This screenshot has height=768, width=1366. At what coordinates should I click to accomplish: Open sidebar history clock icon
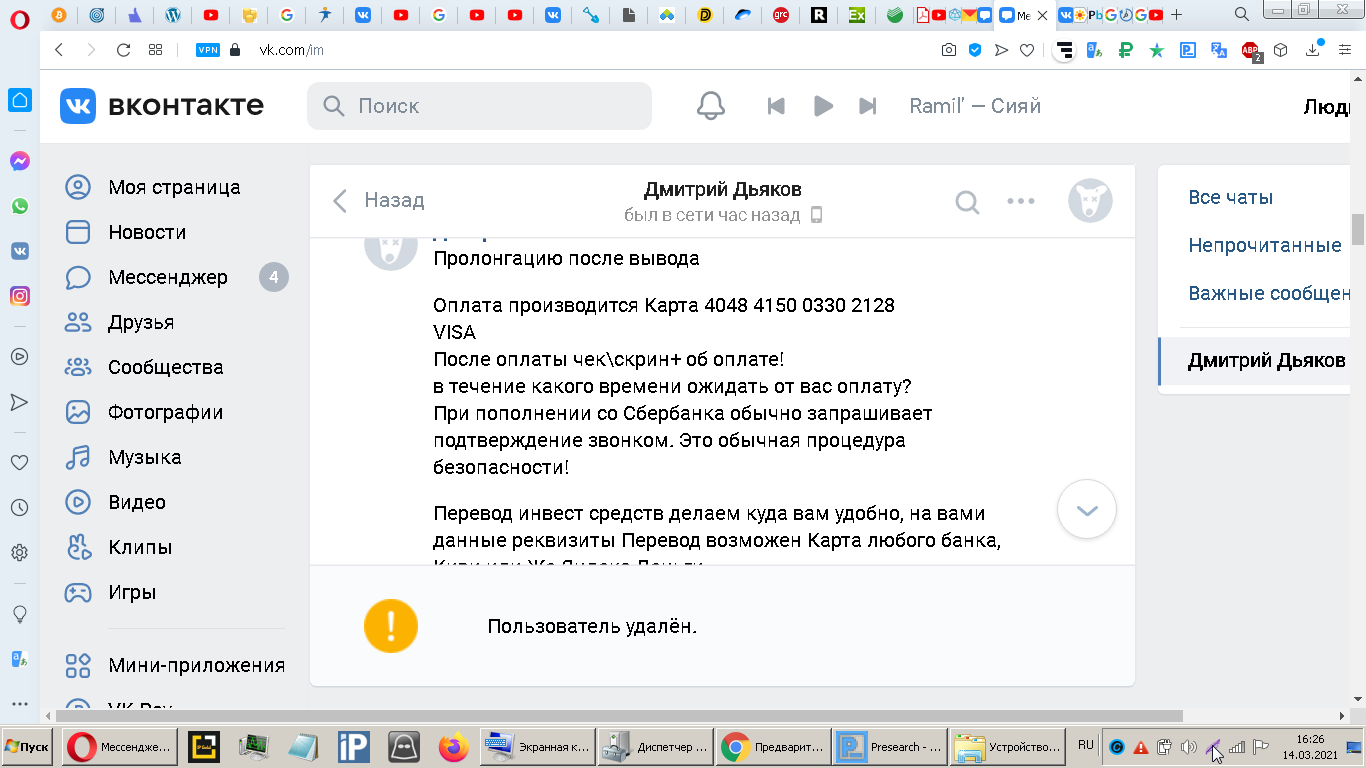(x=19, y=508)
